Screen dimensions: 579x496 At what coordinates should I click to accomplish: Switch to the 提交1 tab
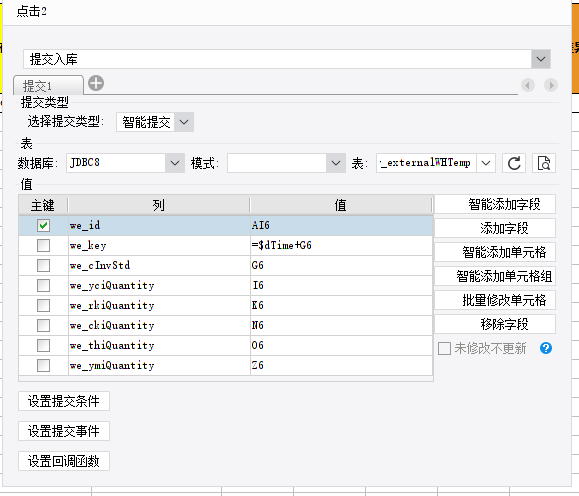(x=48, y=86)
